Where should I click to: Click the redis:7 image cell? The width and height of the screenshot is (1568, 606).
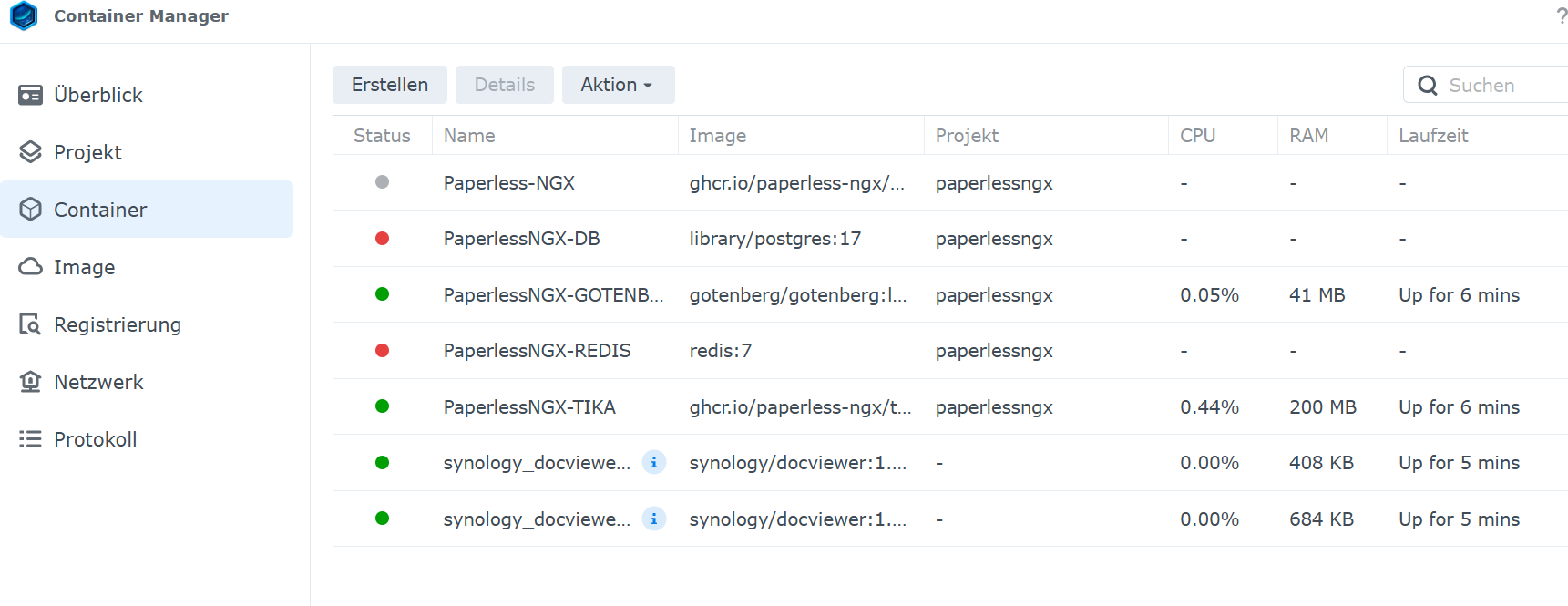pyautogui.click(x=721, y=351)
